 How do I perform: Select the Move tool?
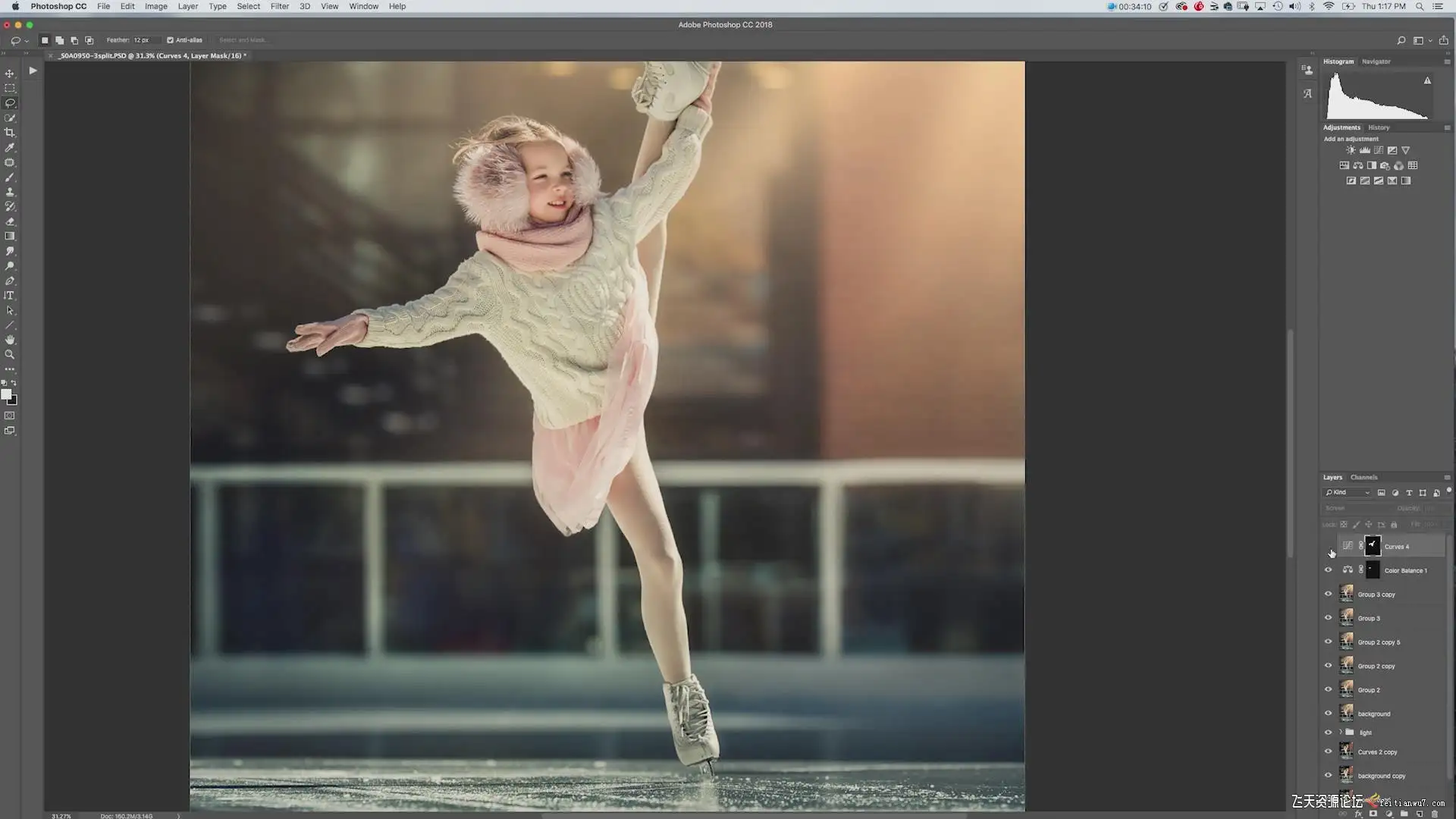[10, 74]
